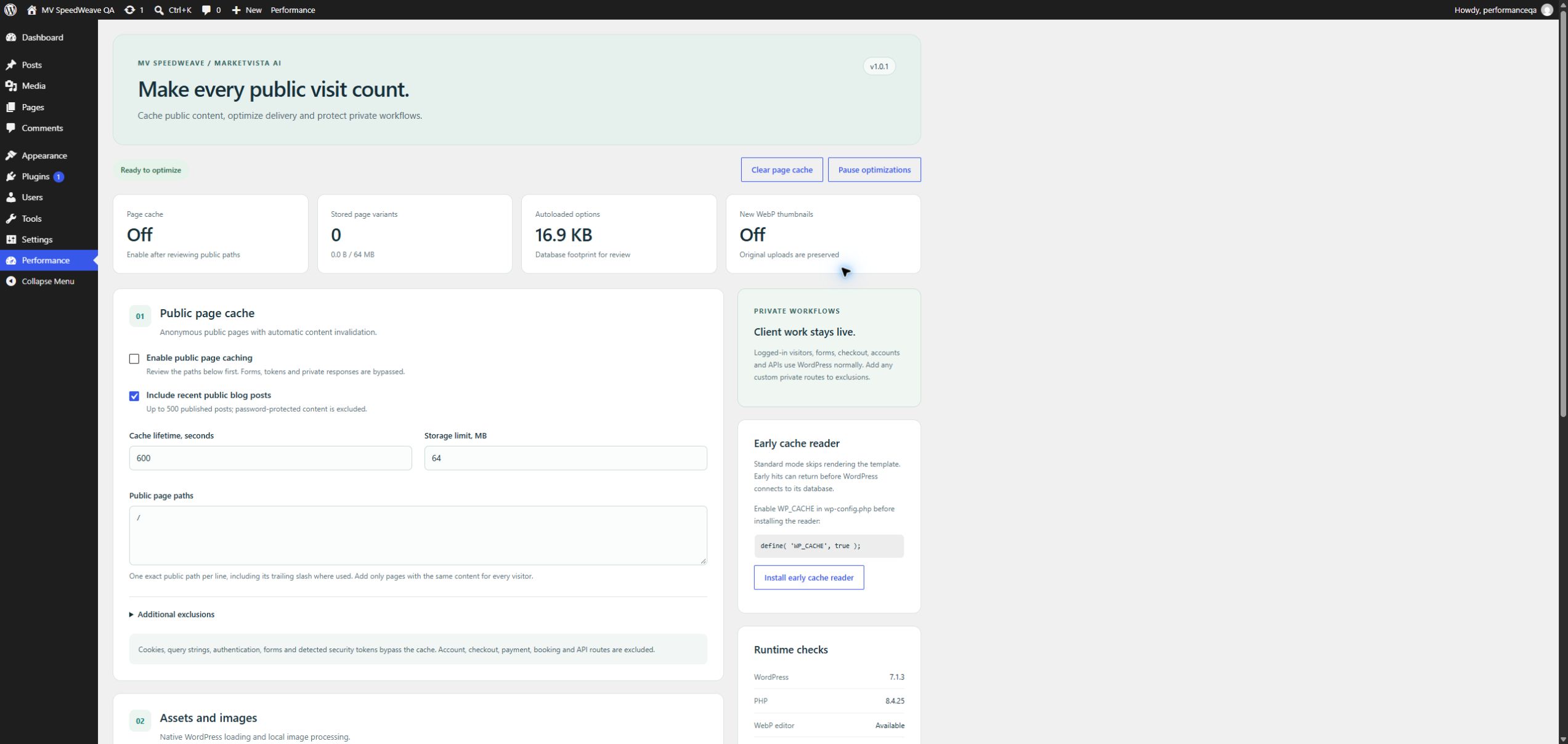The height and width of the screenshot is (744, 1568).
Task: Click the Pause optimizations button
Action: pyautogui.click(x=874, y=170)
